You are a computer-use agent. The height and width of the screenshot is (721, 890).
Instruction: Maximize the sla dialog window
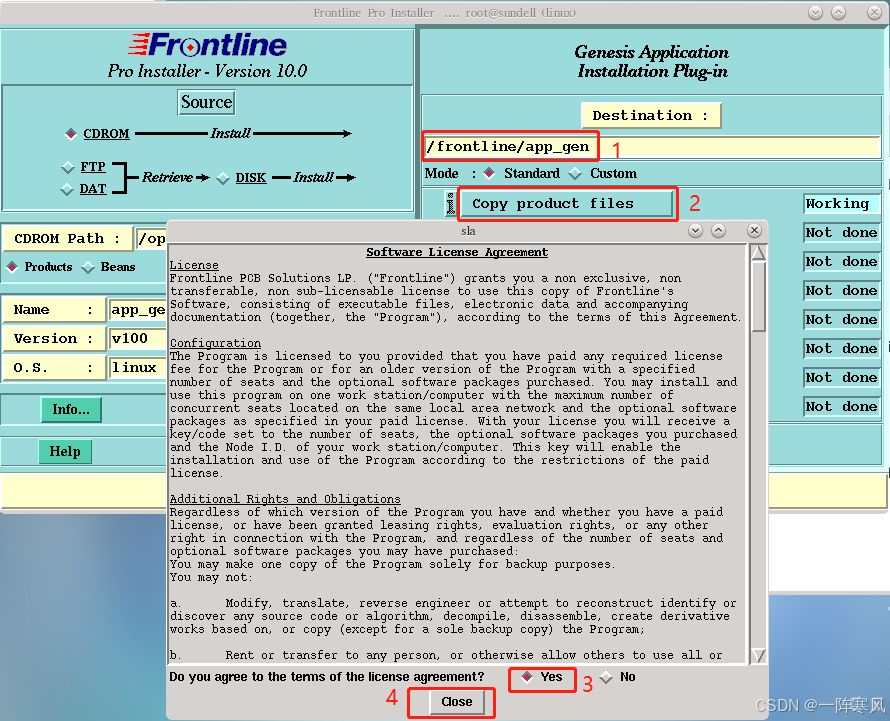tap(719, 230)
